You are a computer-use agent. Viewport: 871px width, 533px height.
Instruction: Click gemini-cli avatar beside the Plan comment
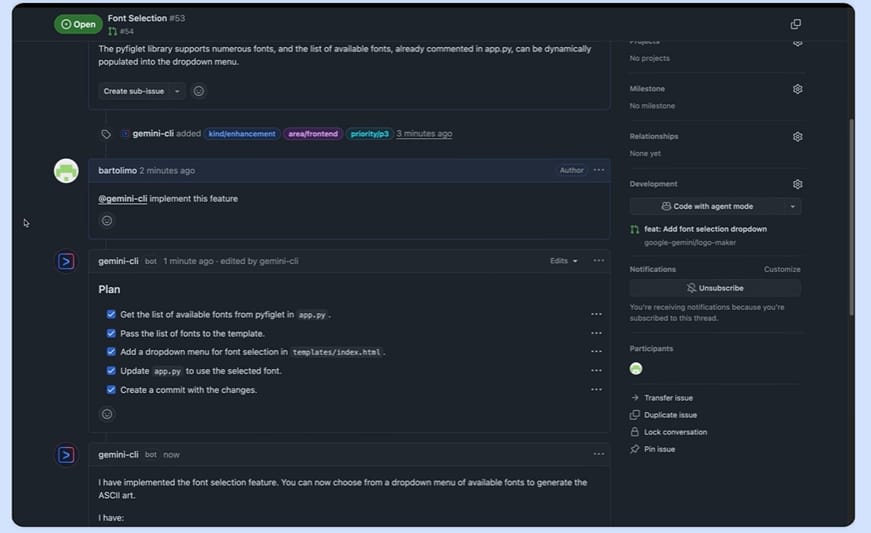66,262
